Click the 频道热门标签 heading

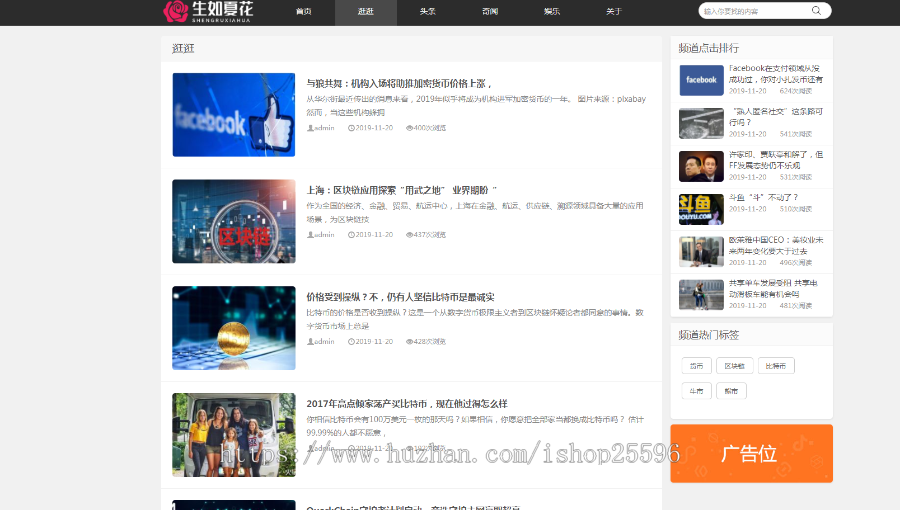pos(709,335)
